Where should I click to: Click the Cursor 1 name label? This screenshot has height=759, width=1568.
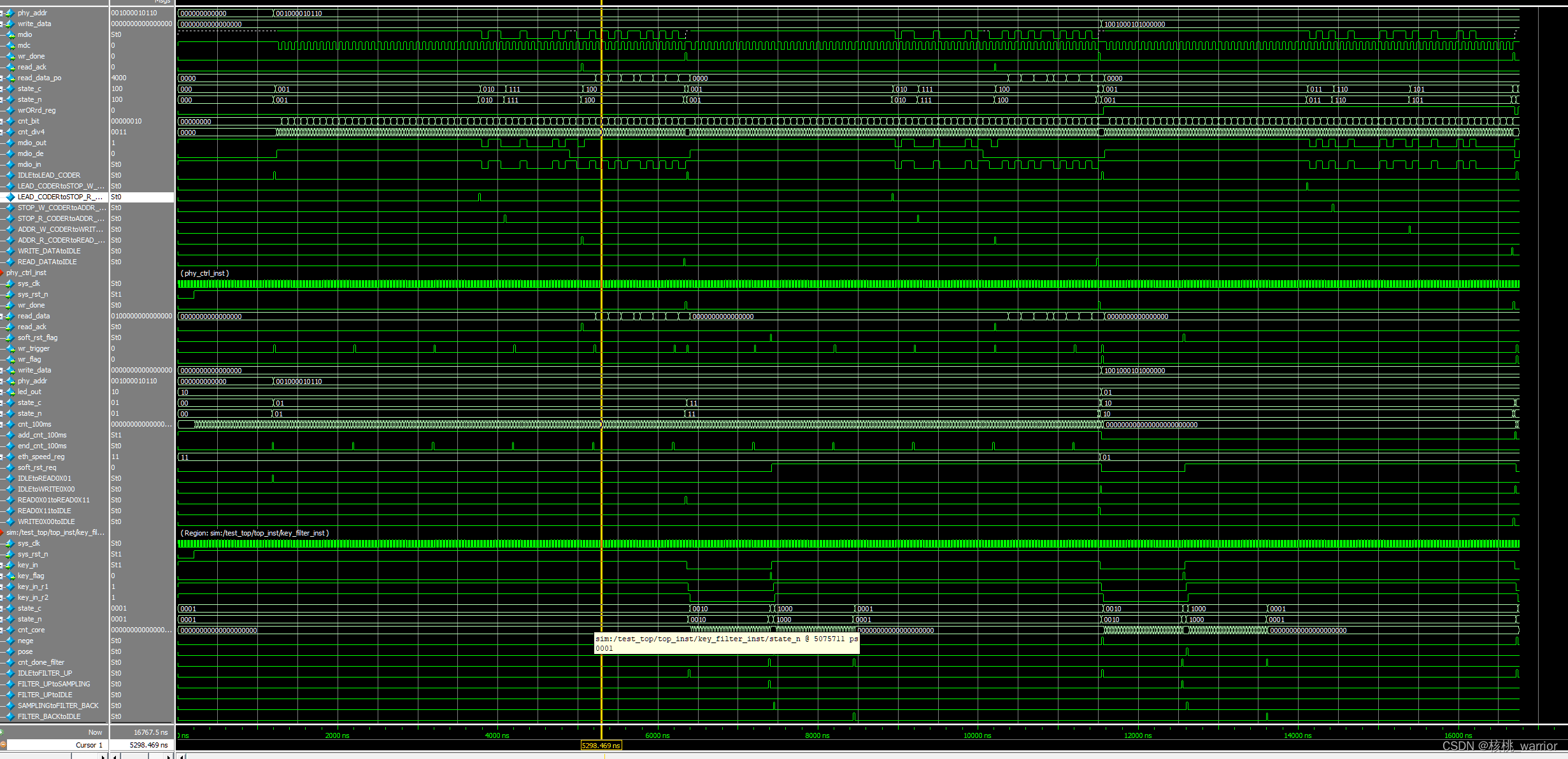(x=89, y=745)
